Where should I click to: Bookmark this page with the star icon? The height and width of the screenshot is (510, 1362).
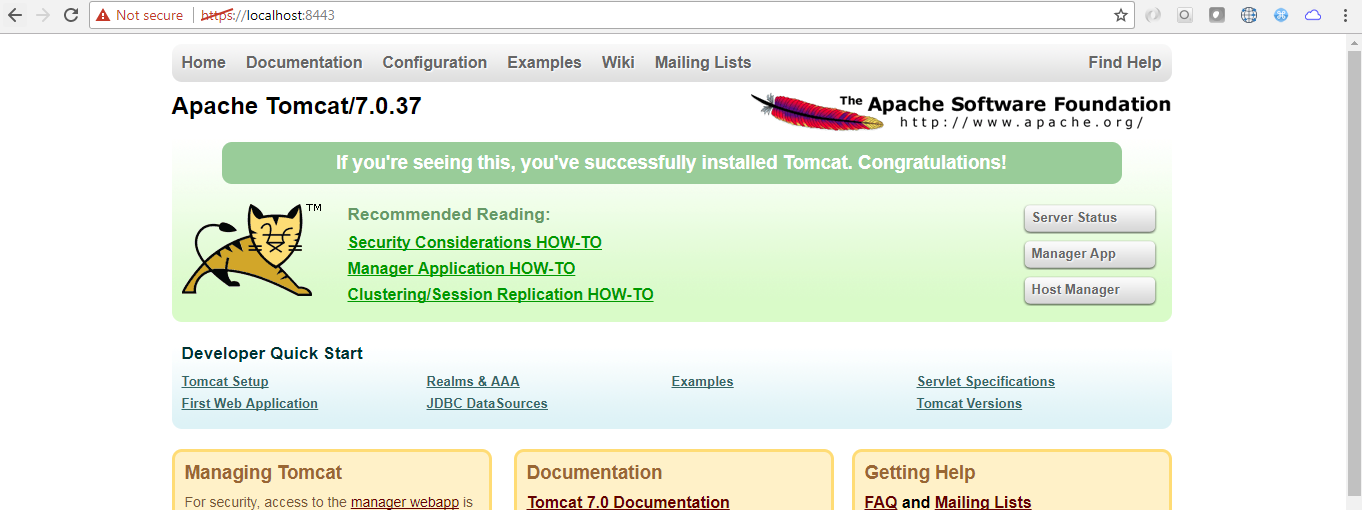pyautogui.click(x=1121, y=15)
